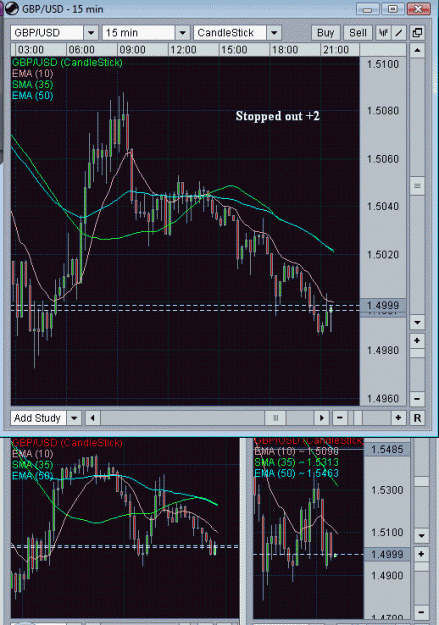Screen dimensions: 439x625
Task: Click the CandleStick chart style field
Action: pos(230,33)
